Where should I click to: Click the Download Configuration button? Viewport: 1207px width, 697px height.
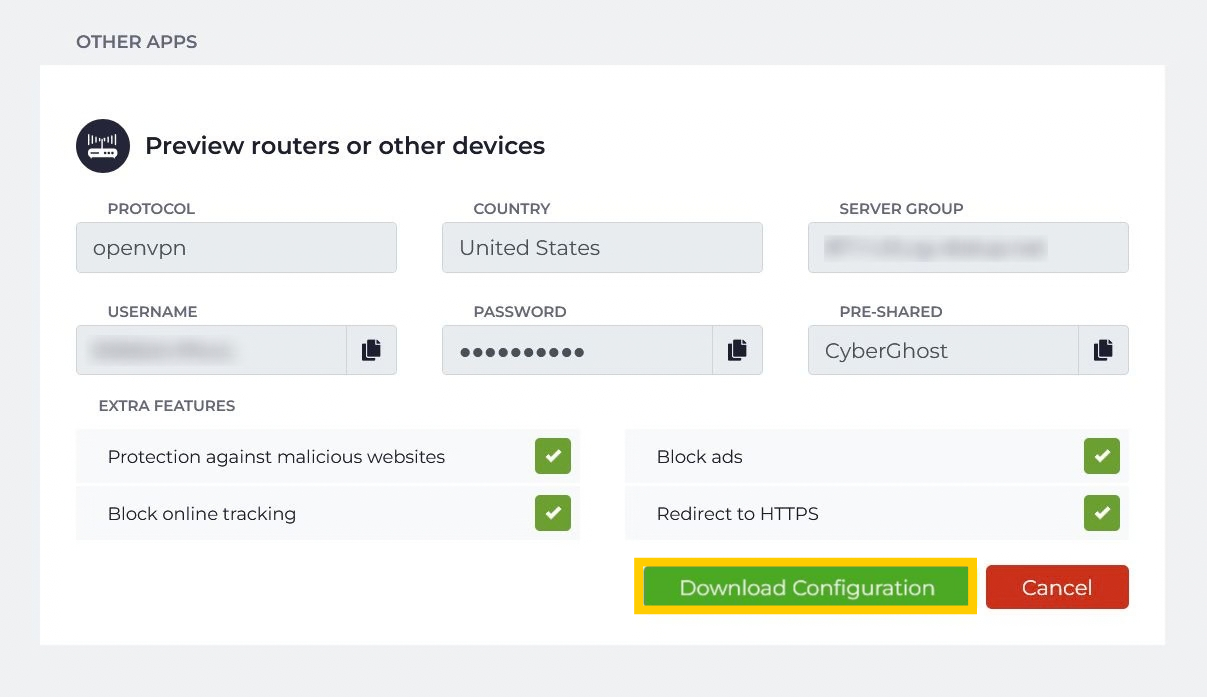coord(806,587)
